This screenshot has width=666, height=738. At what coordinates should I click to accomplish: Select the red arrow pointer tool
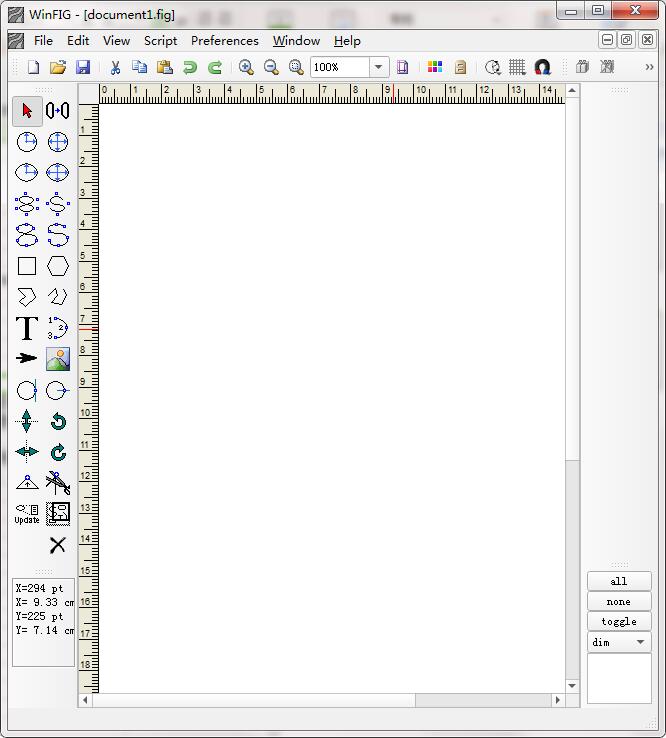coord(27,111)
